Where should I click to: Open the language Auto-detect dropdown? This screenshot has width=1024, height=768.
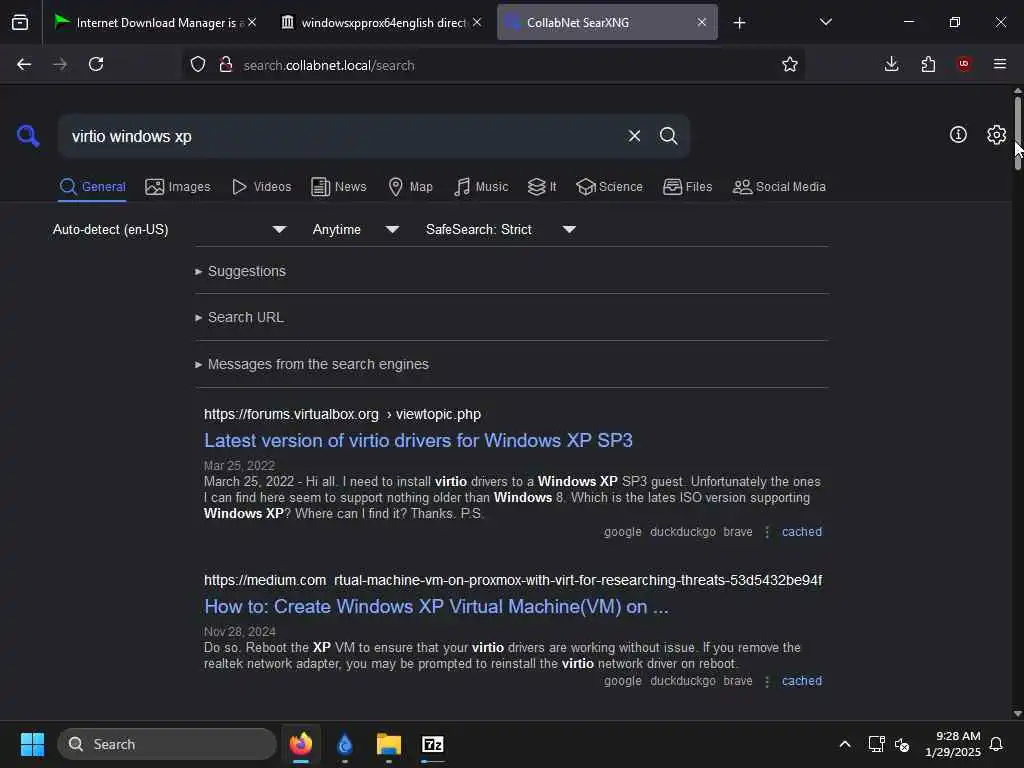[x=170, y=229]
